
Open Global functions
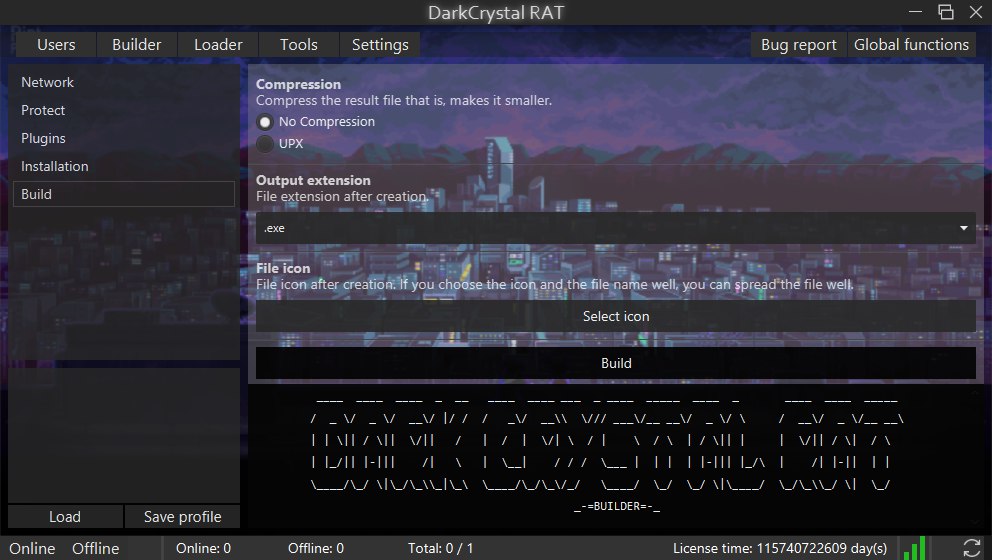click(911, 45)
